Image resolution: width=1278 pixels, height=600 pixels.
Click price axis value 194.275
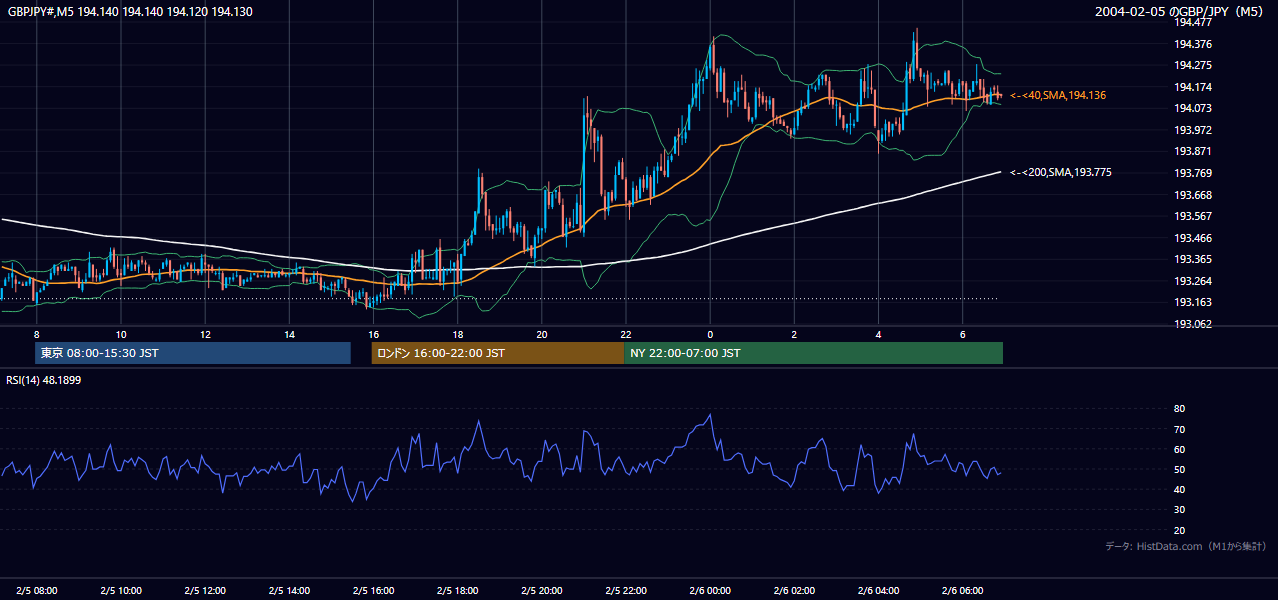coord(1192,65)
